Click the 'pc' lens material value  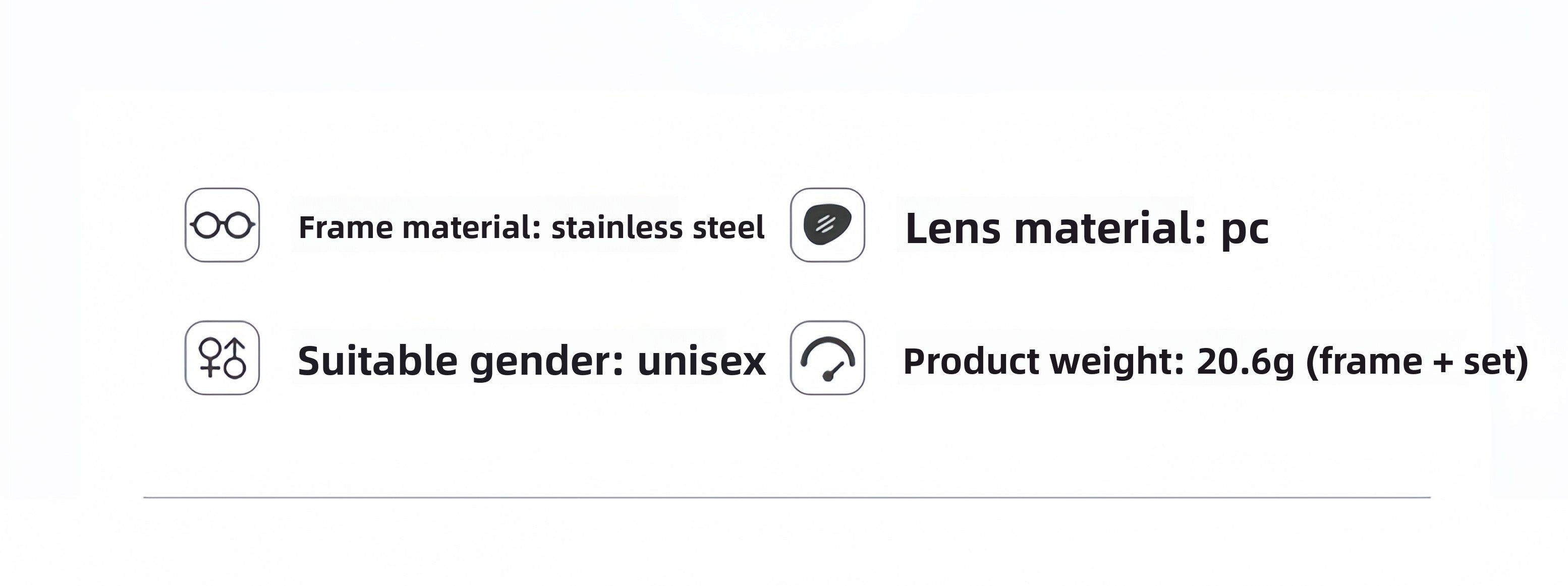coord(1245,231)
